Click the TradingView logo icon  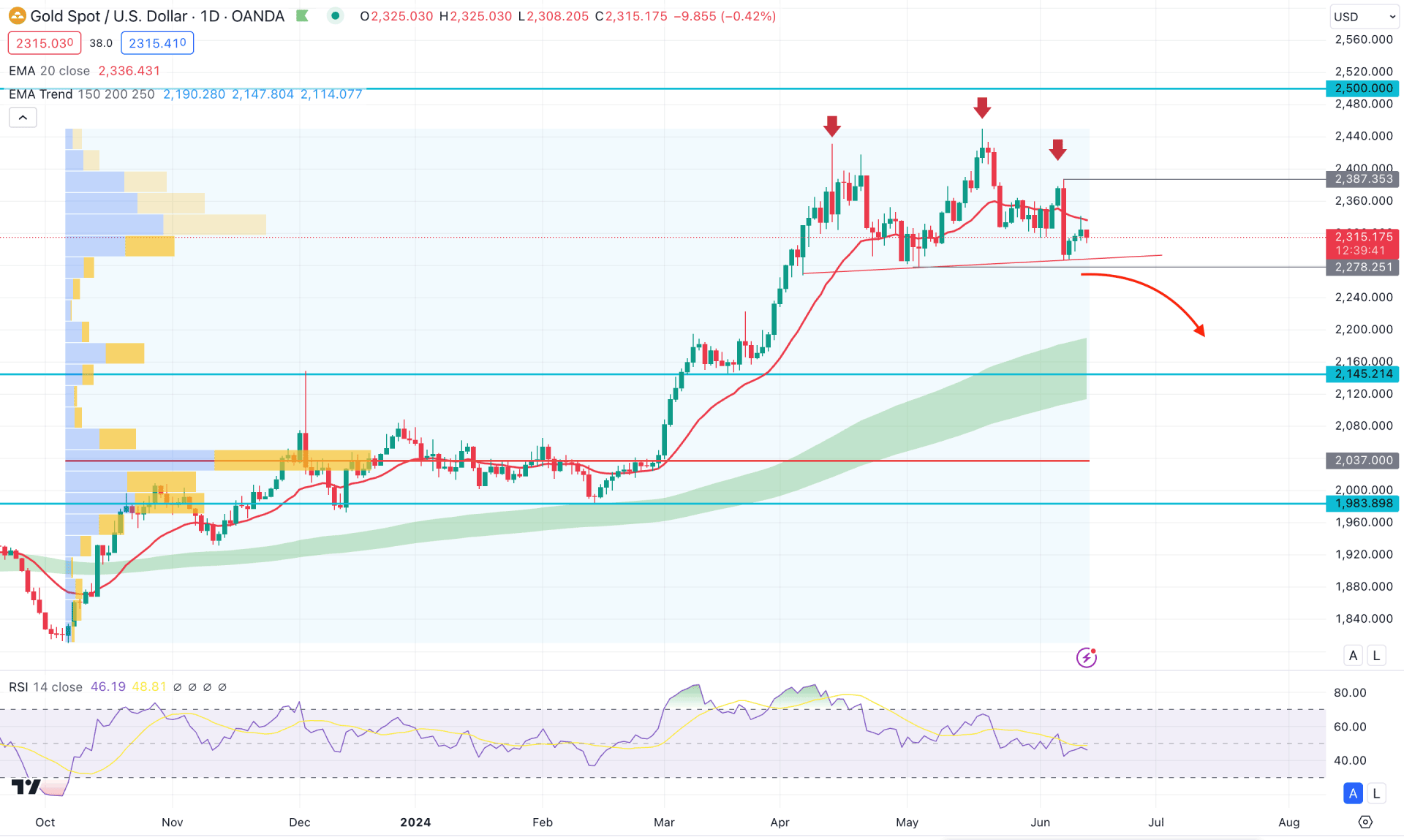26,787
